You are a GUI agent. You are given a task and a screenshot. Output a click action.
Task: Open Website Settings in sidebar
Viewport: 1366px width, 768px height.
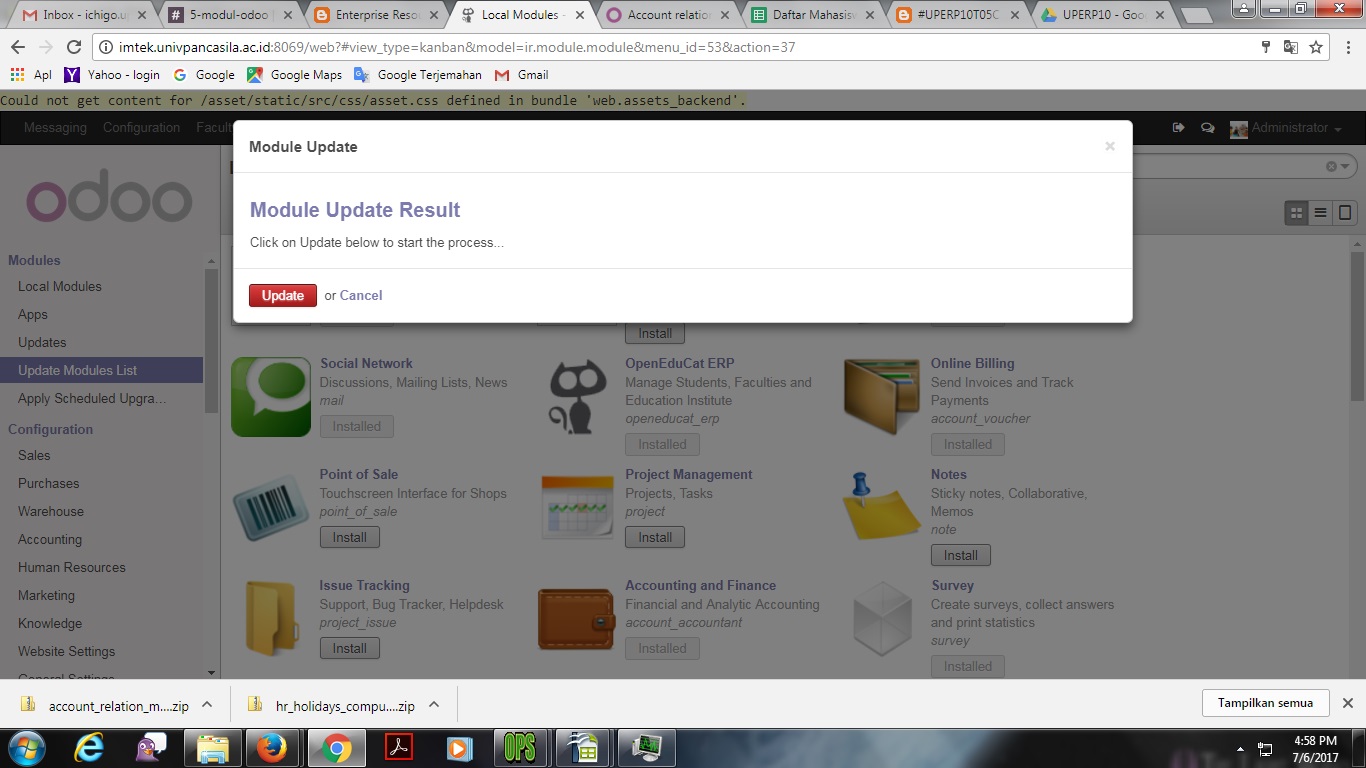point(66,651)
